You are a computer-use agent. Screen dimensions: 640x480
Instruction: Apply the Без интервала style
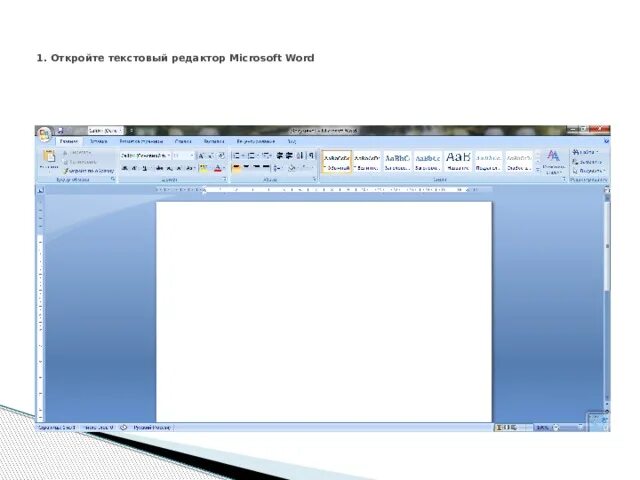(367, 162)
